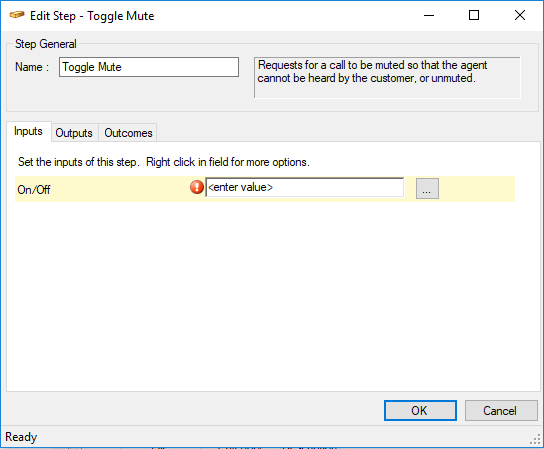544x449 pixels.
Task: Click the Step General group label
Action: click(45, 44)
